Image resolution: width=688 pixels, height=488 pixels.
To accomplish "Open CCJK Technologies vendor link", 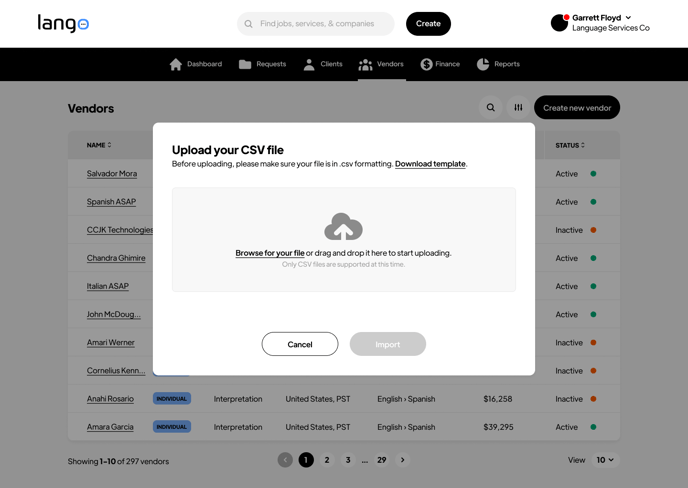I will [120, 230].
